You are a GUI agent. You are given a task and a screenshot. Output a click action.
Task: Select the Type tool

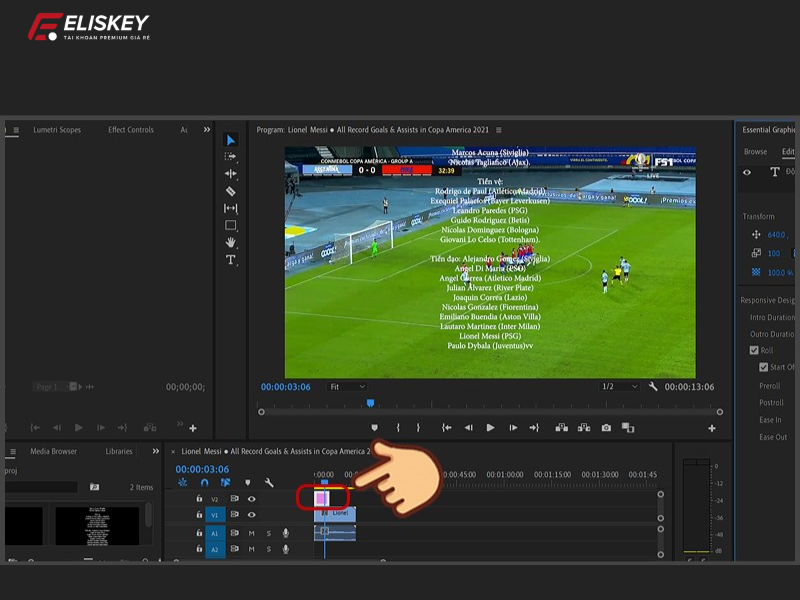click(x=230, y=259)
